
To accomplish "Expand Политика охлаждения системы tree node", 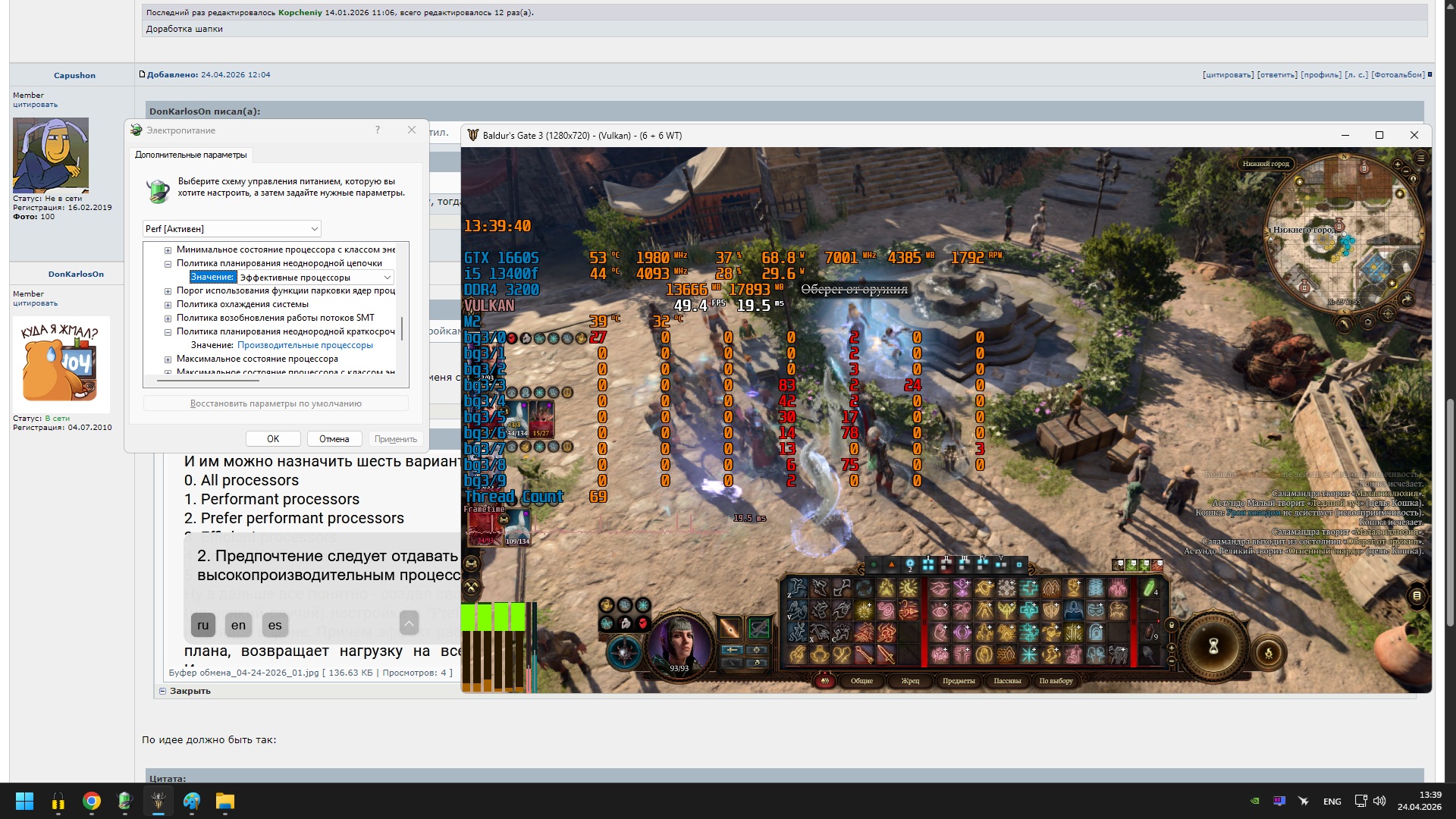I will coord(168,304).
